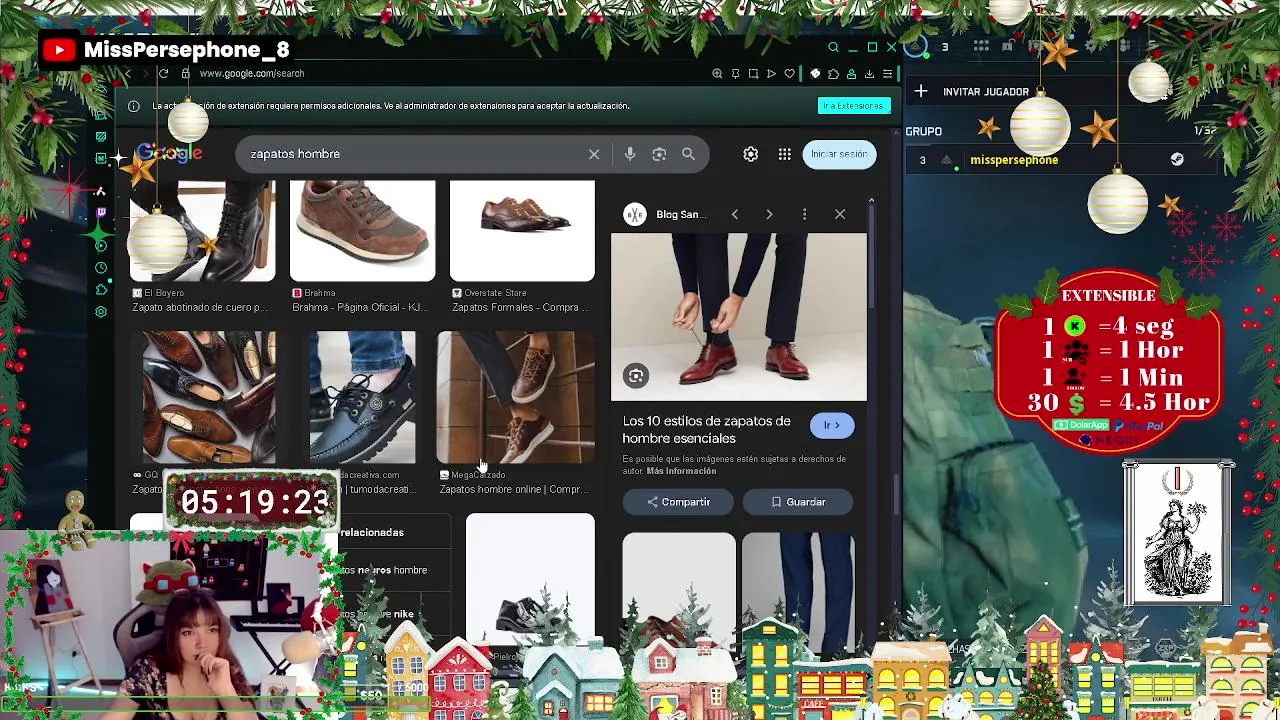
Task: Click the Iniciar sesión button
Action: pos(839,154)
